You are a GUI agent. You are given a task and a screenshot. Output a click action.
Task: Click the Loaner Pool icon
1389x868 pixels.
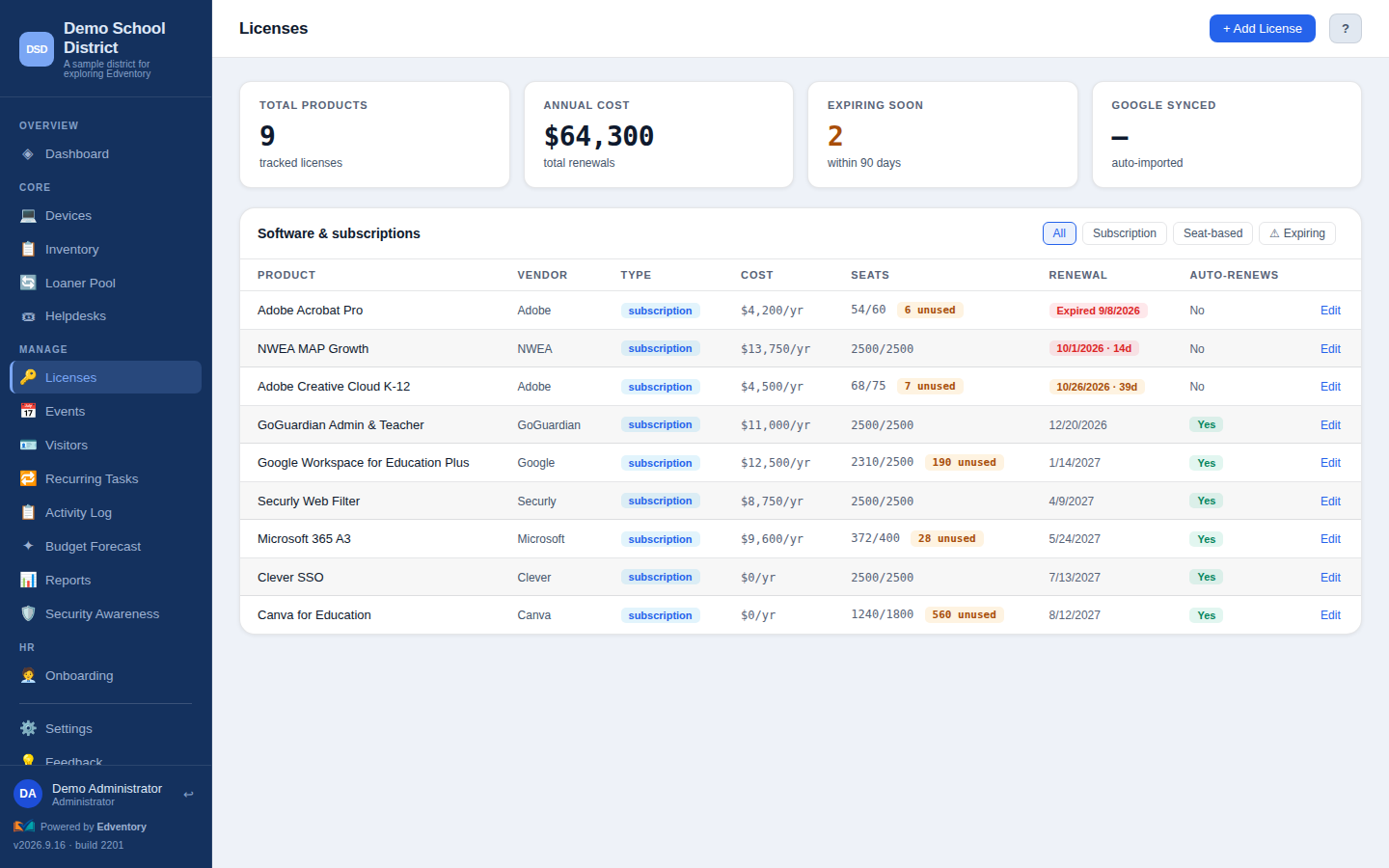click(28, 284)
